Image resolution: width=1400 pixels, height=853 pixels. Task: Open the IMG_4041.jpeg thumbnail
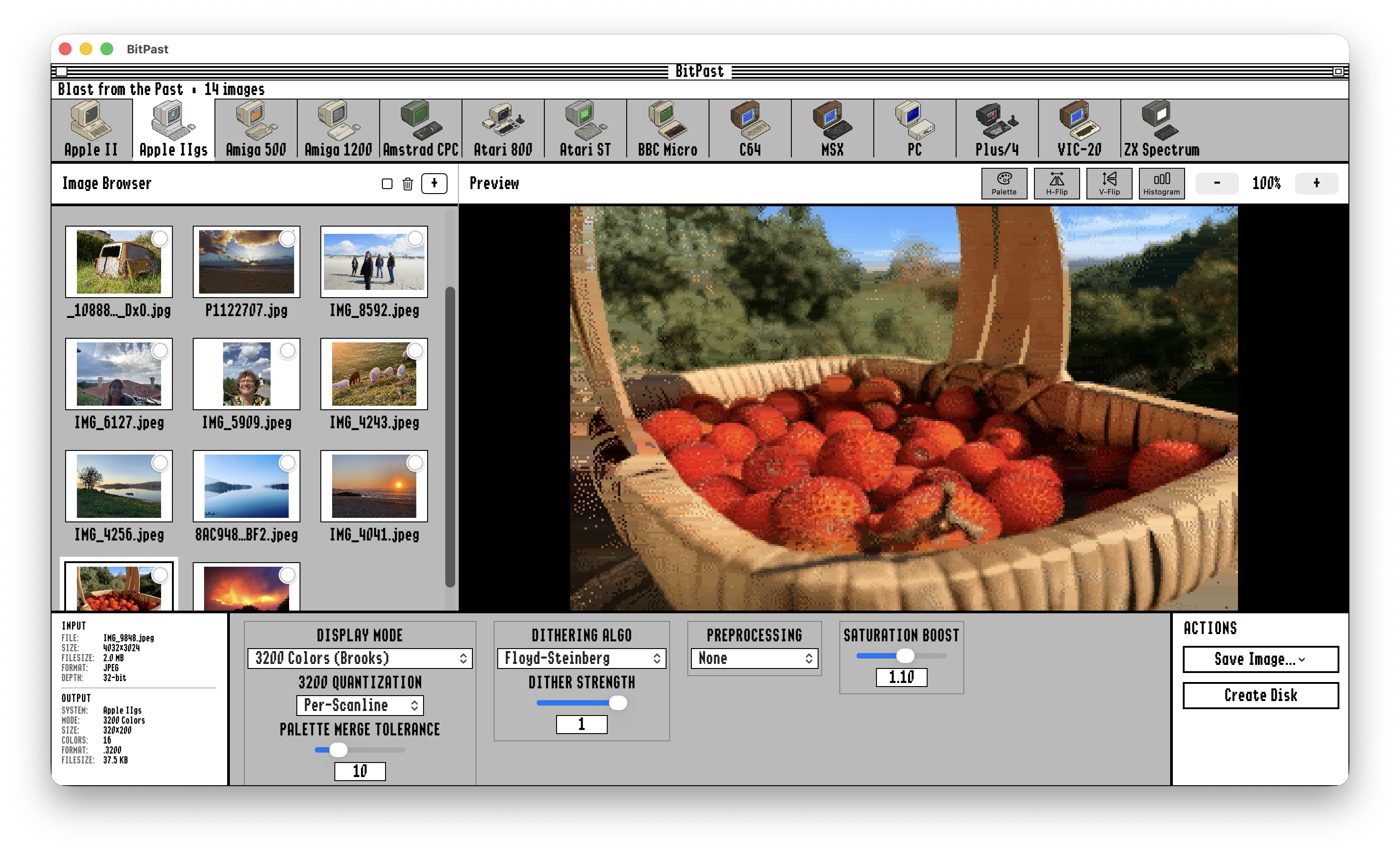374,487
